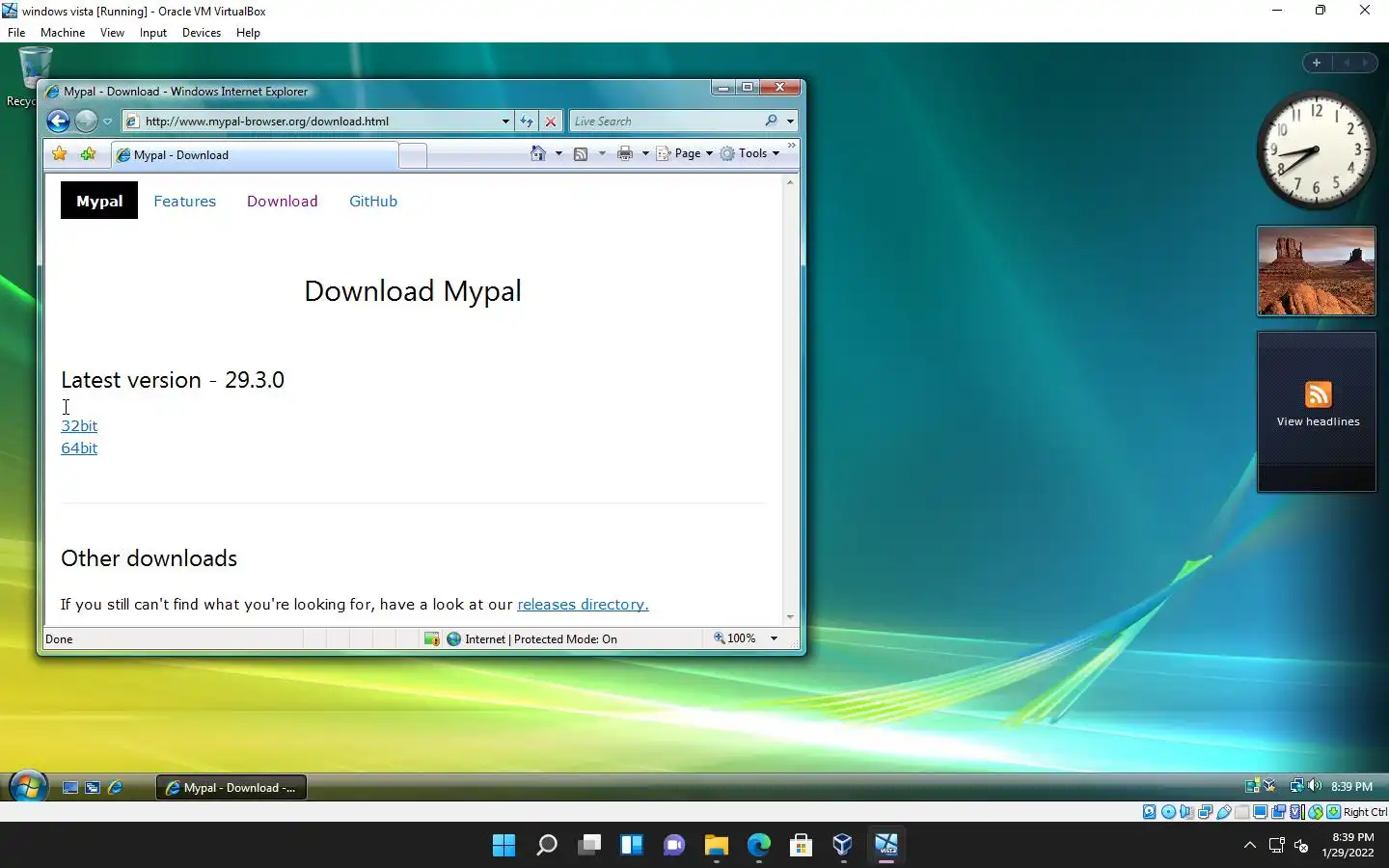Open the VirtualBox Help menu
The width and height of the screenshot is (1389, 868).
[x=248, y=32]
